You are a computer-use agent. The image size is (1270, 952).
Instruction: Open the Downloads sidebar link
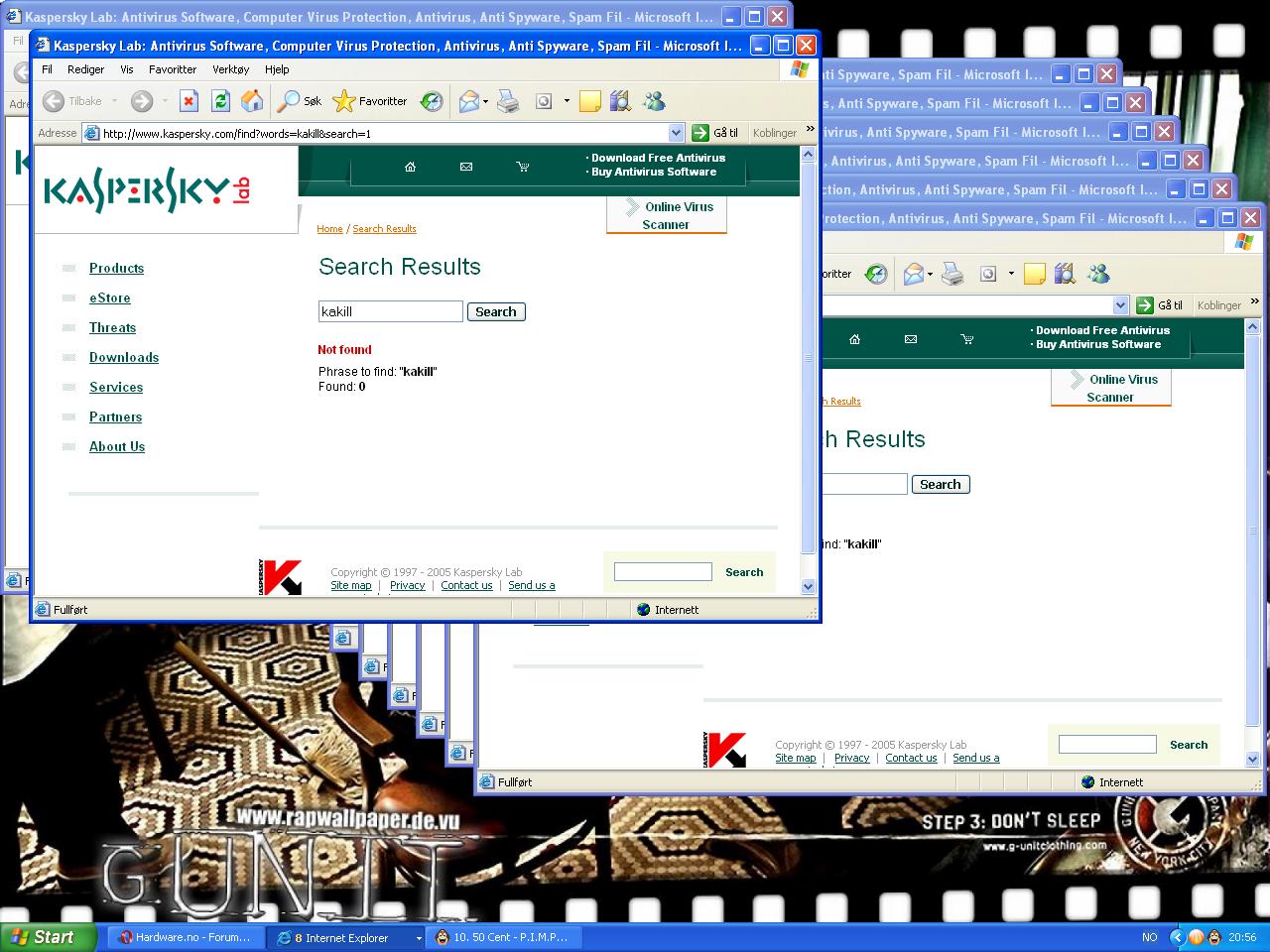124,357
